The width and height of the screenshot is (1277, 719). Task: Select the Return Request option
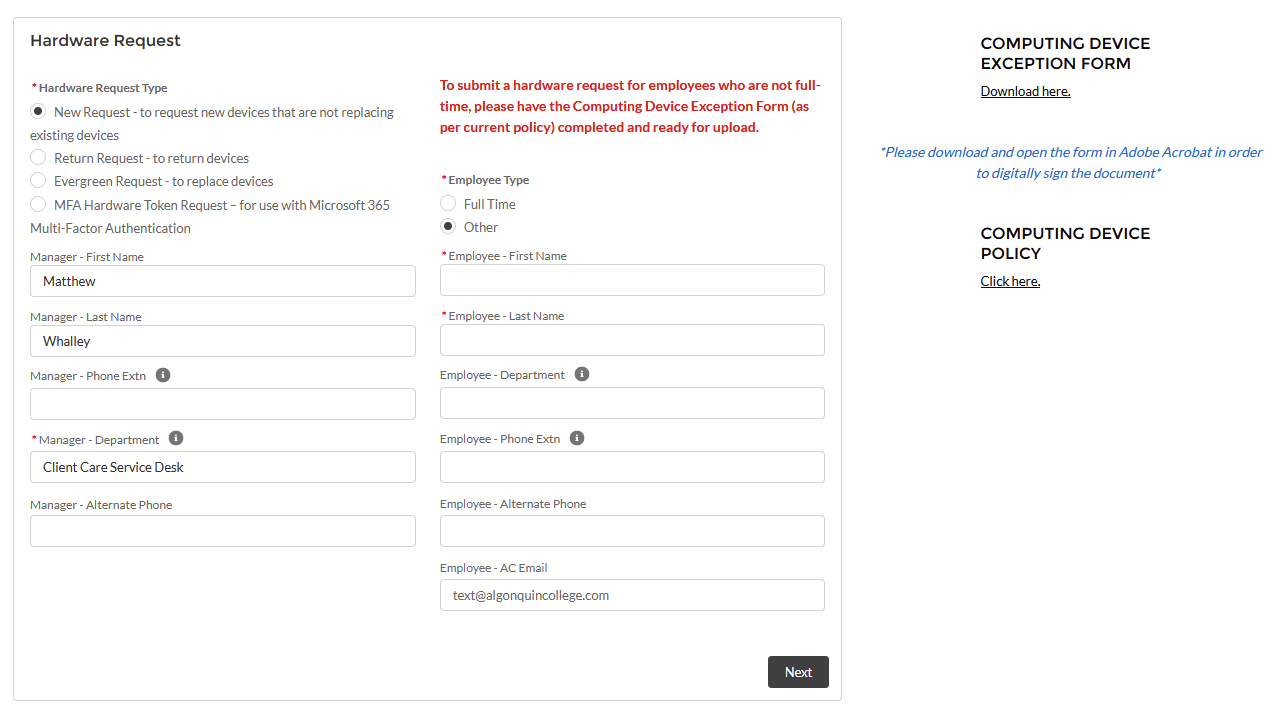coord(37,157)
